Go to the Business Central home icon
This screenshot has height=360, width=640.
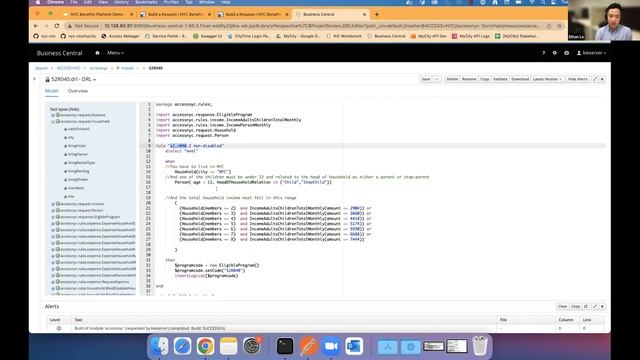tap(97, 53)
